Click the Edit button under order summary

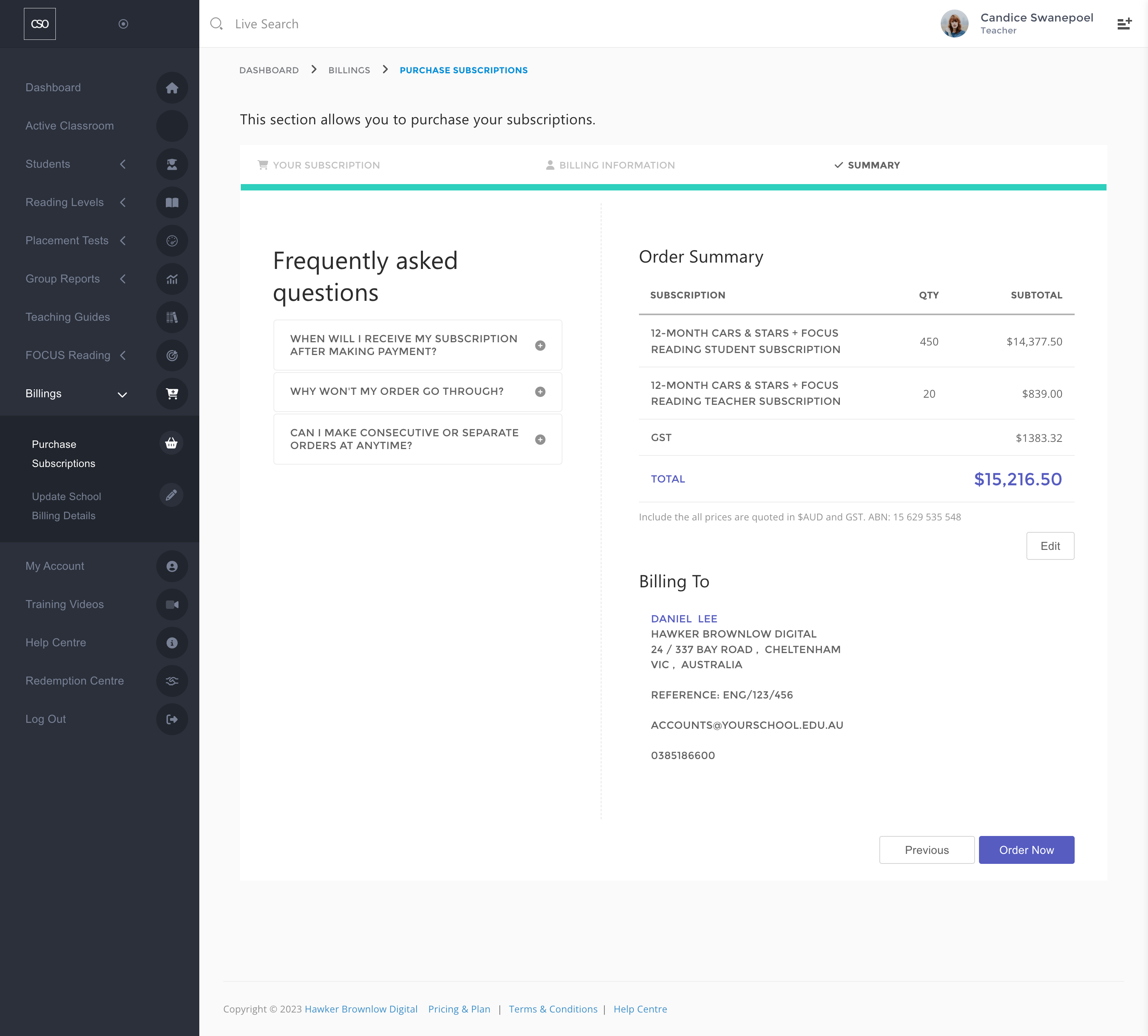coord(1050,546)
